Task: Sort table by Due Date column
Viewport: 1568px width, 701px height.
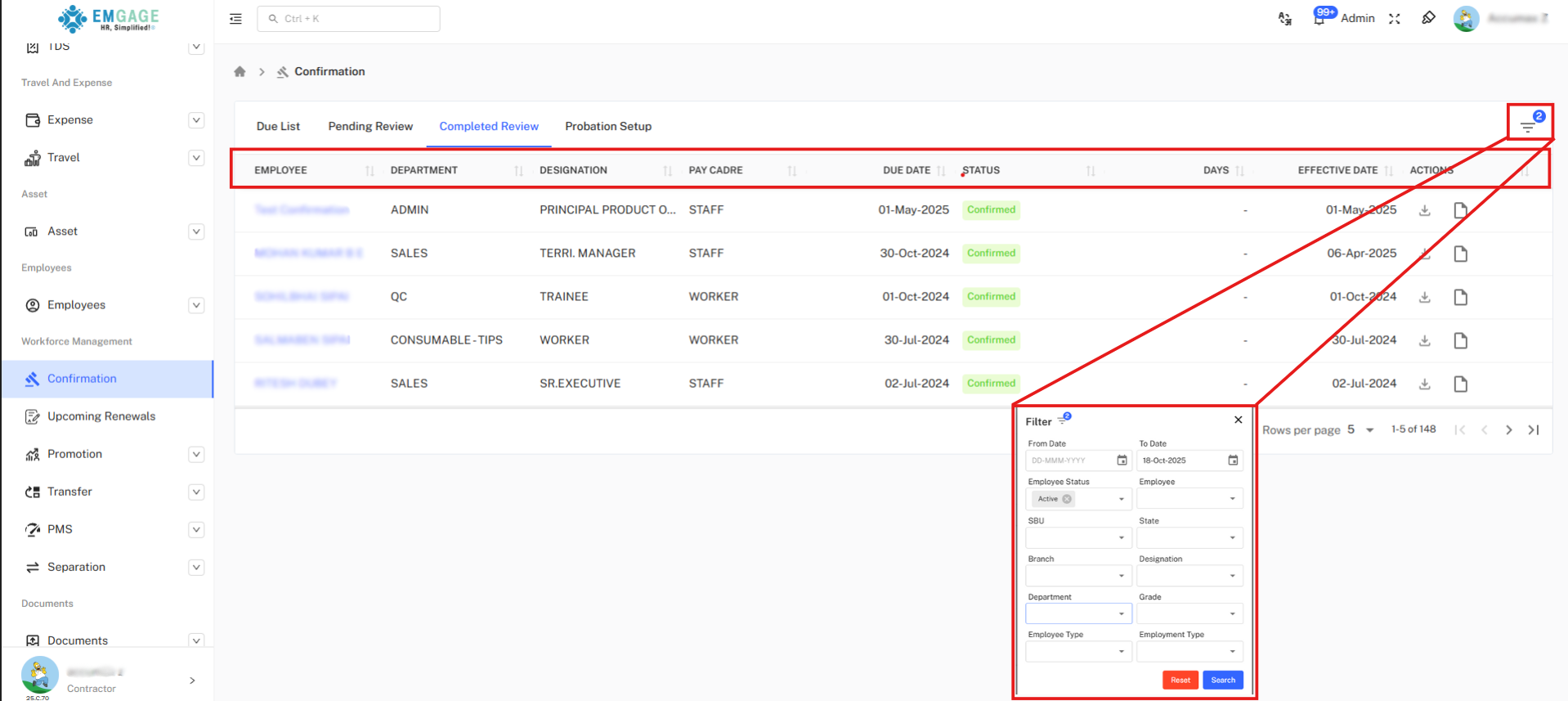Action: pos(941,170)
